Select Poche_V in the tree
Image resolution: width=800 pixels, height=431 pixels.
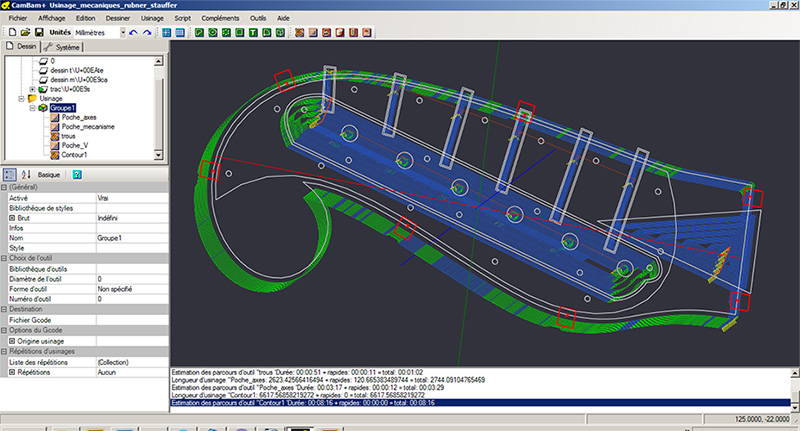pos(74,145)
